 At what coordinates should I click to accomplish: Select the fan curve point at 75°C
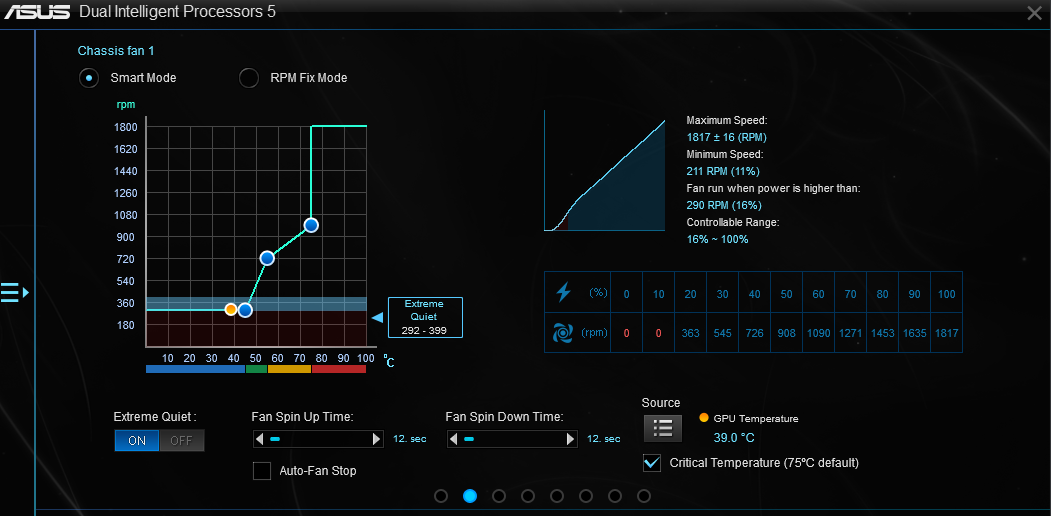pos(311,225)
